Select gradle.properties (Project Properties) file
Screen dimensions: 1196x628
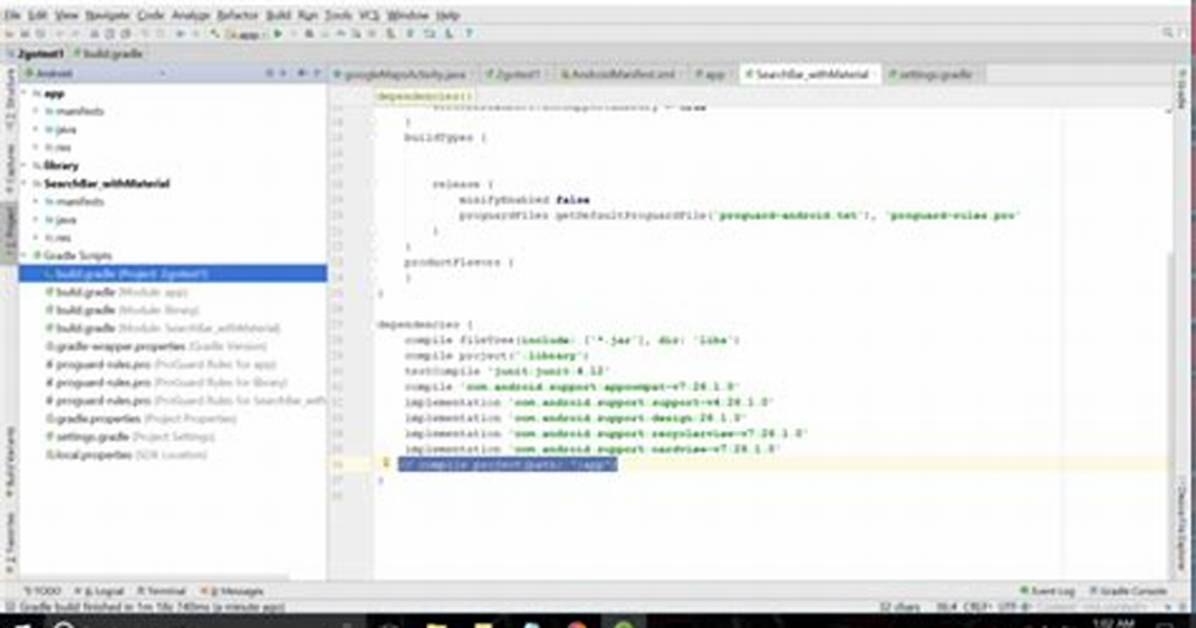tap(141, 419)
